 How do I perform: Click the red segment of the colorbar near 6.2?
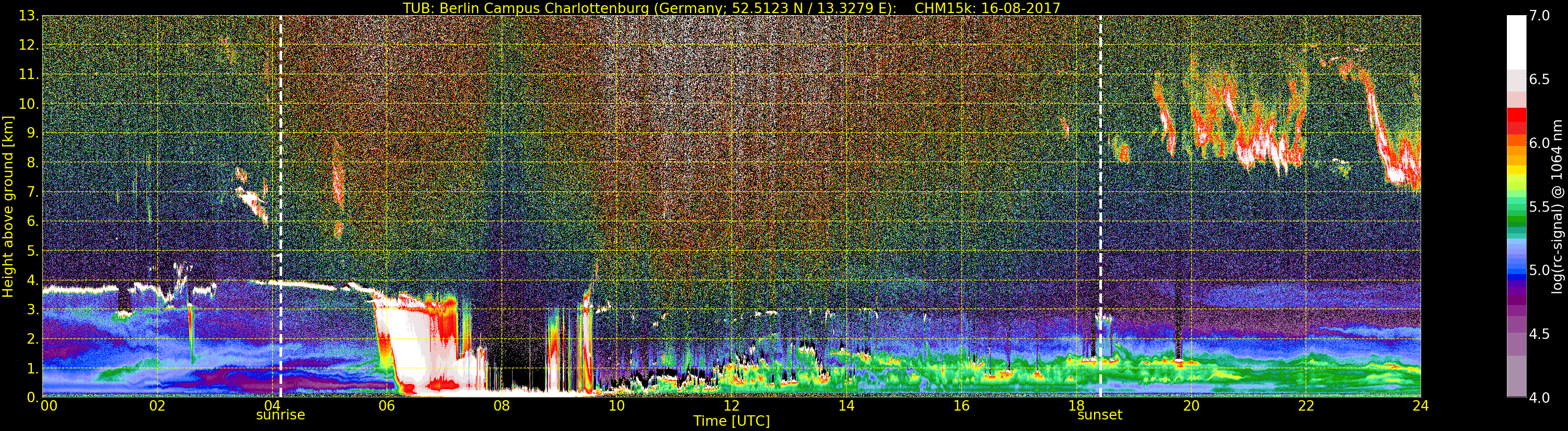pyautogui.click(x=1516, y=116)
